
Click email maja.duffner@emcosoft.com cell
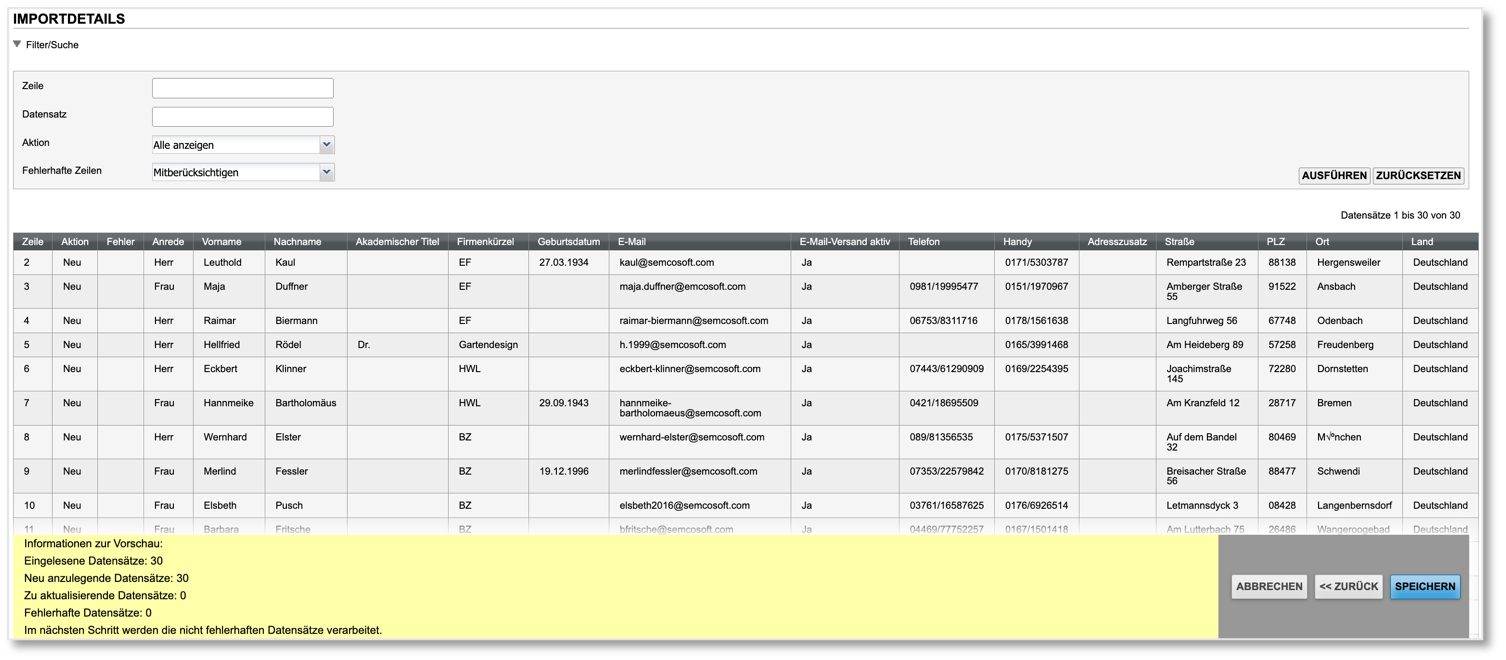[682, 287]
